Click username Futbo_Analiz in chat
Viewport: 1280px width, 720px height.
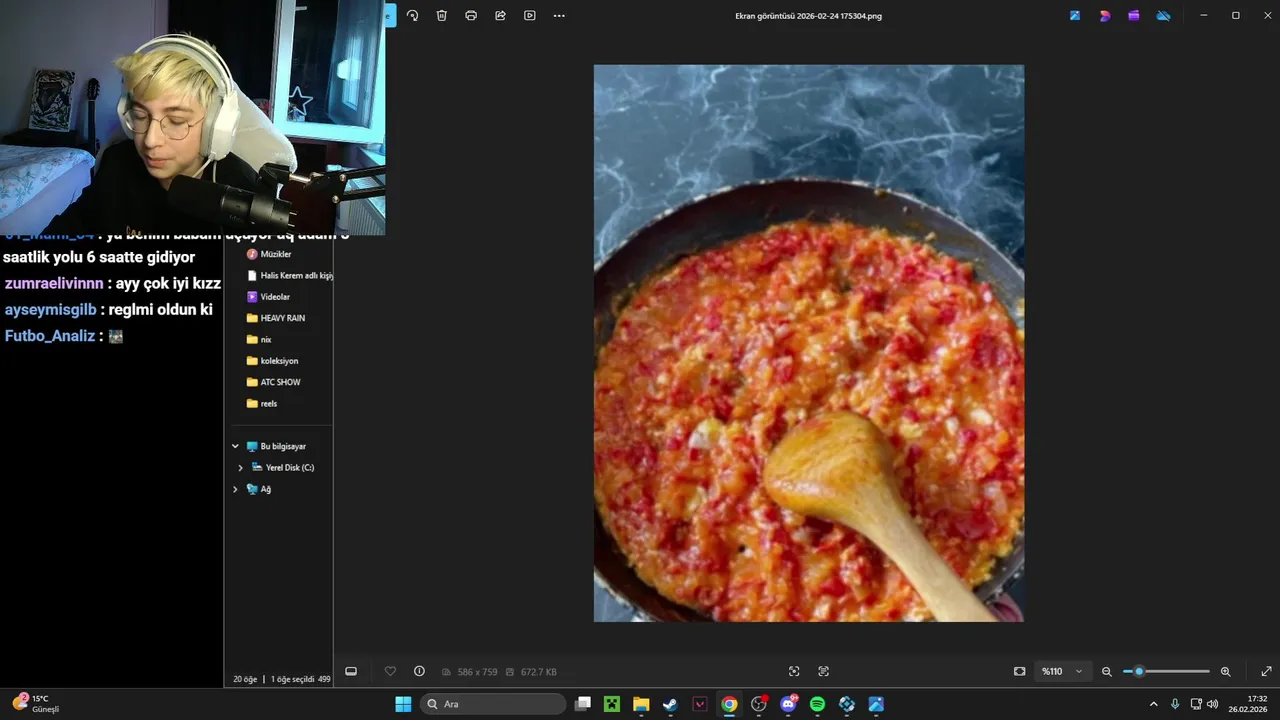pos(50,336)
